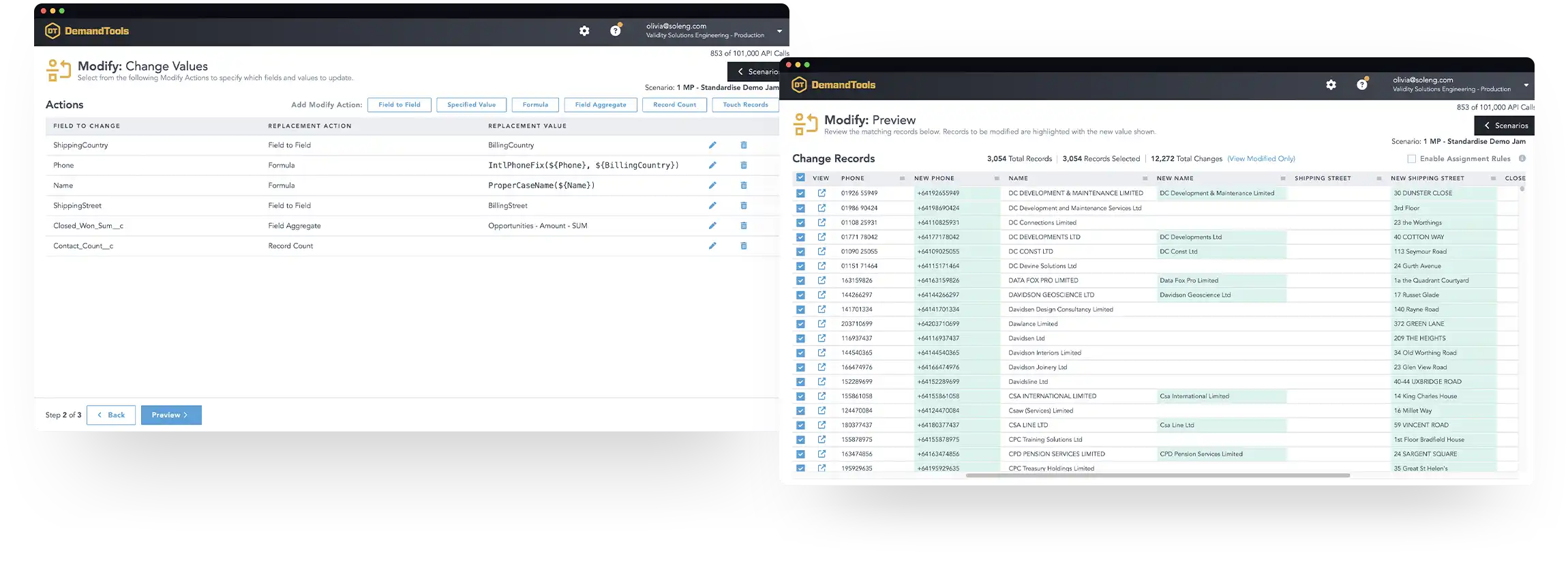Select the ProperCaseName replacement value

click(x=541, y=185)
